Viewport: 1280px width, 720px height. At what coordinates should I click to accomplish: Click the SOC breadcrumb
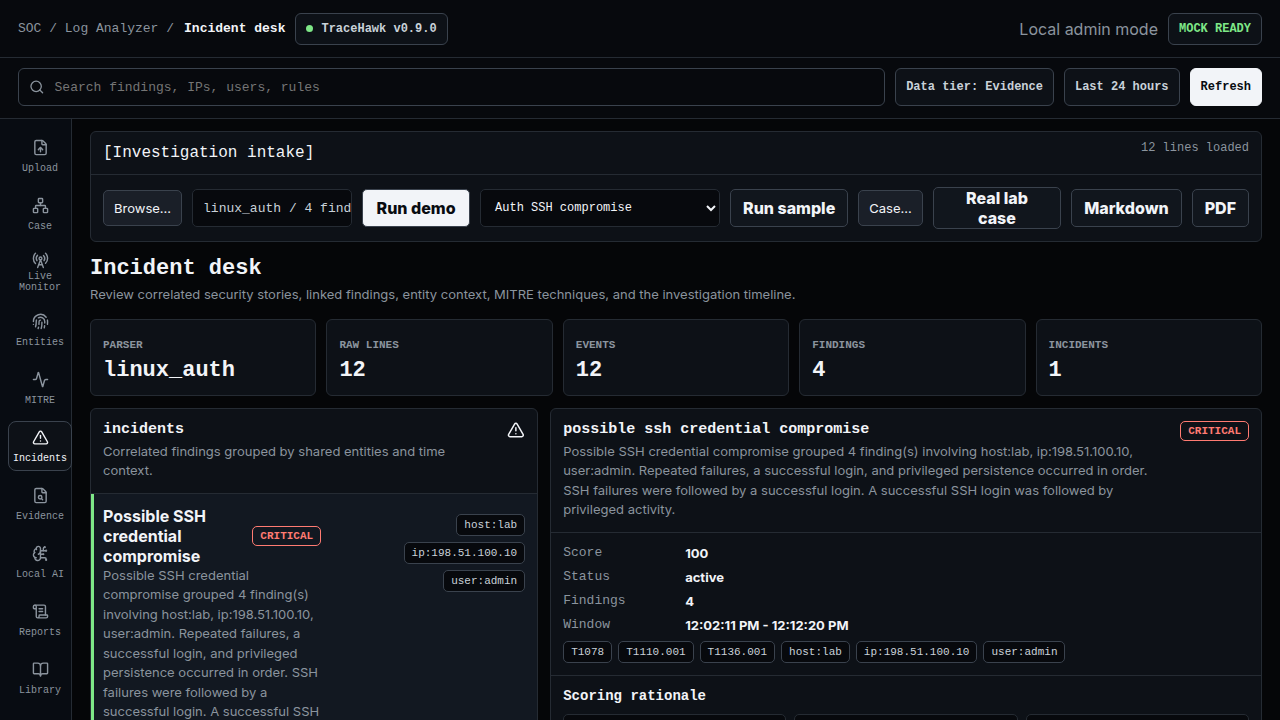pos(30,28)
